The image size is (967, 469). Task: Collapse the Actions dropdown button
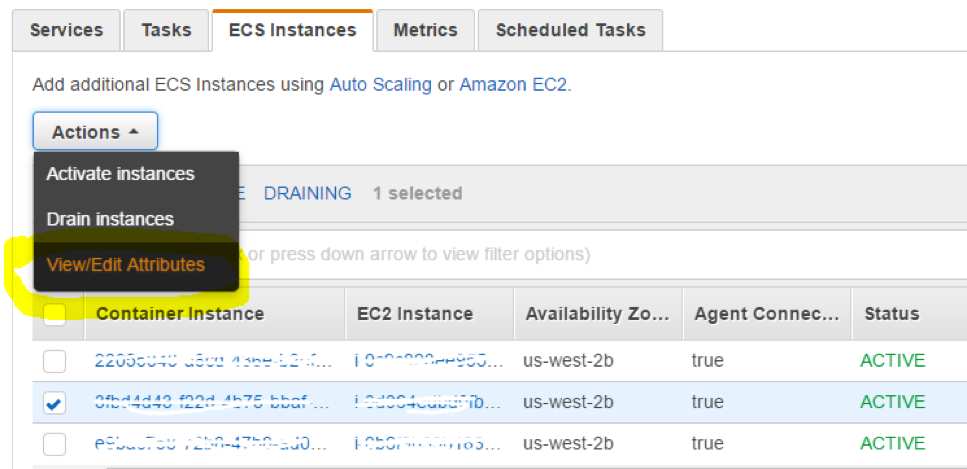(95, 132)
